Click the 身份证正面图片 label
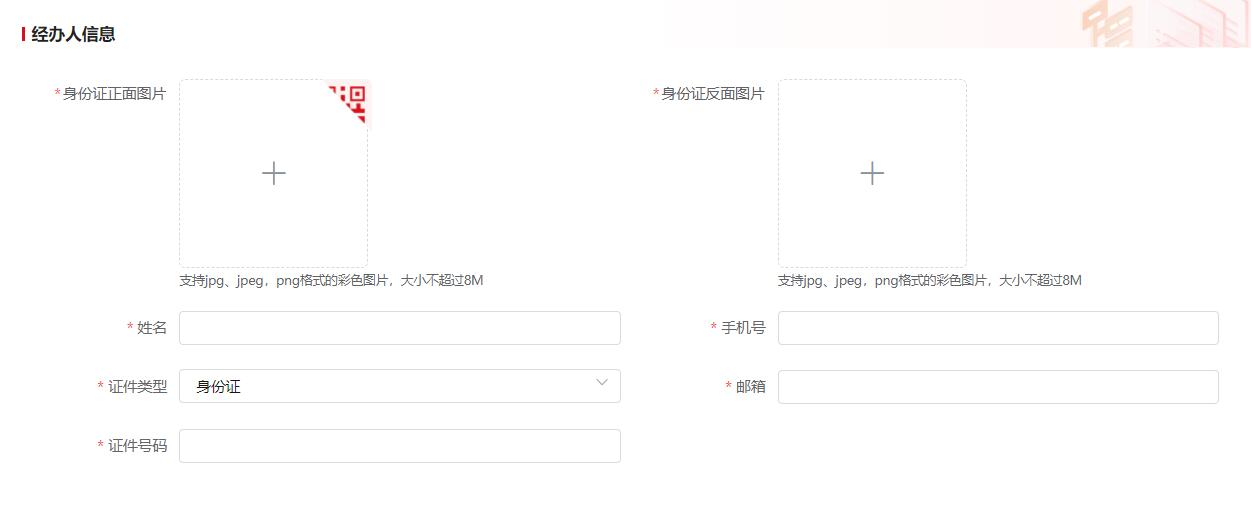This screenshot has height=510, width=1251. 114,93
